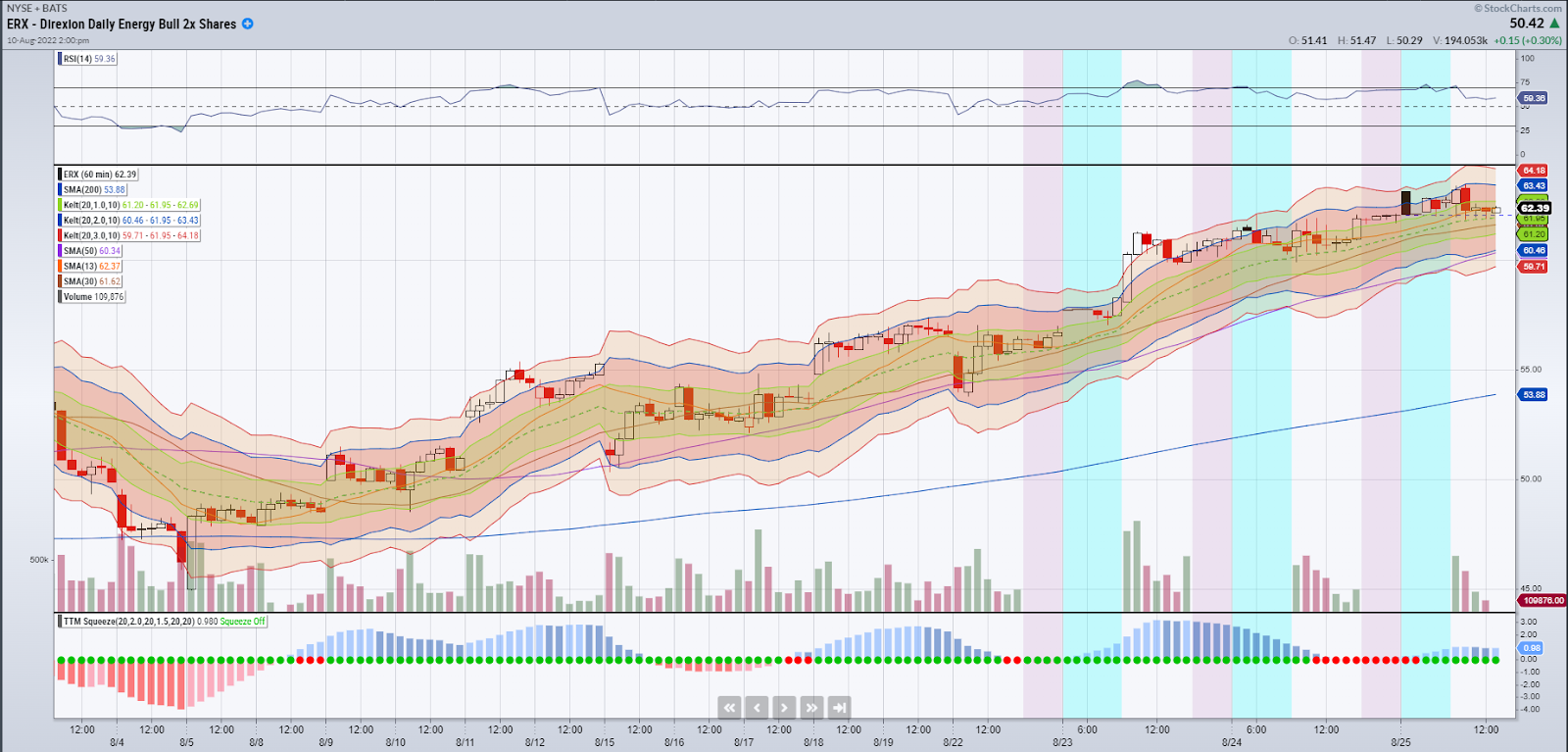Screen dimensions: 1568x752
Task: Select the ERX (60 min) 62.39 legend label
Action: pyautogui.click(x=100, y=175)
